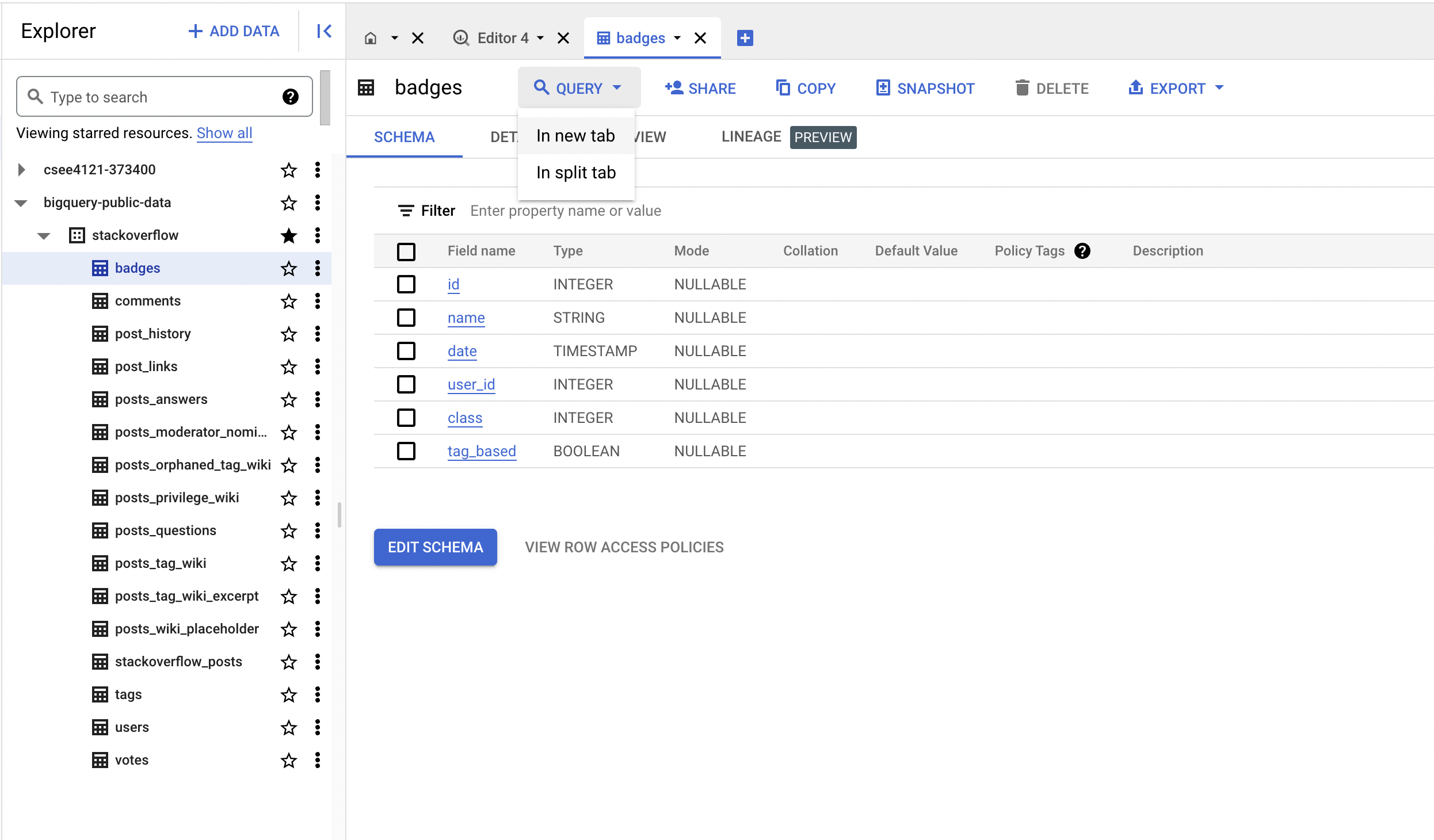Collapse the Explorer panel with the arrow icon
Screen dimensions: 1434x840
pyautogui.click(x=324, y=31)
